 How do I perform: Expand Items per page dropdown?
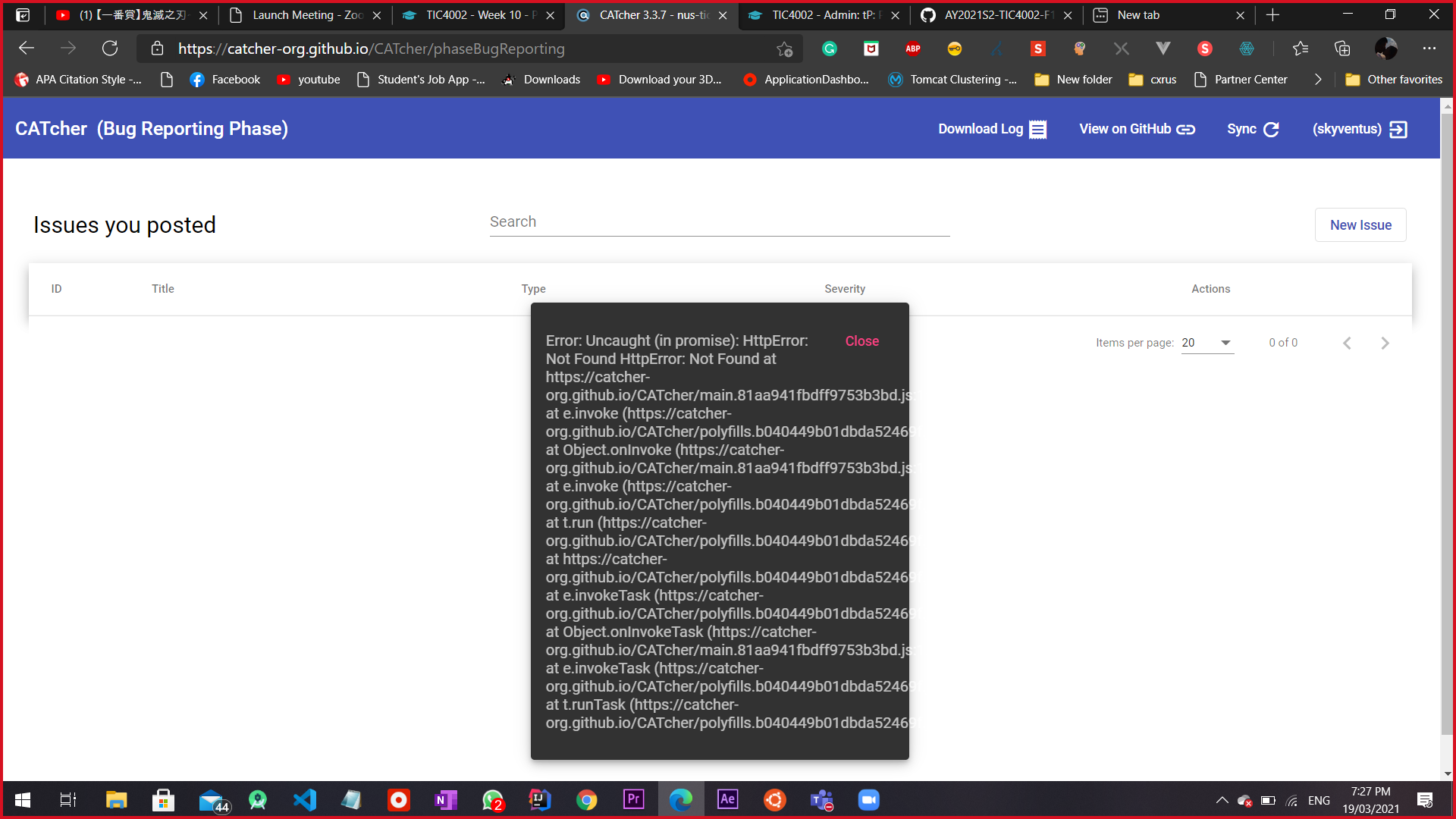click(1207, 343)
